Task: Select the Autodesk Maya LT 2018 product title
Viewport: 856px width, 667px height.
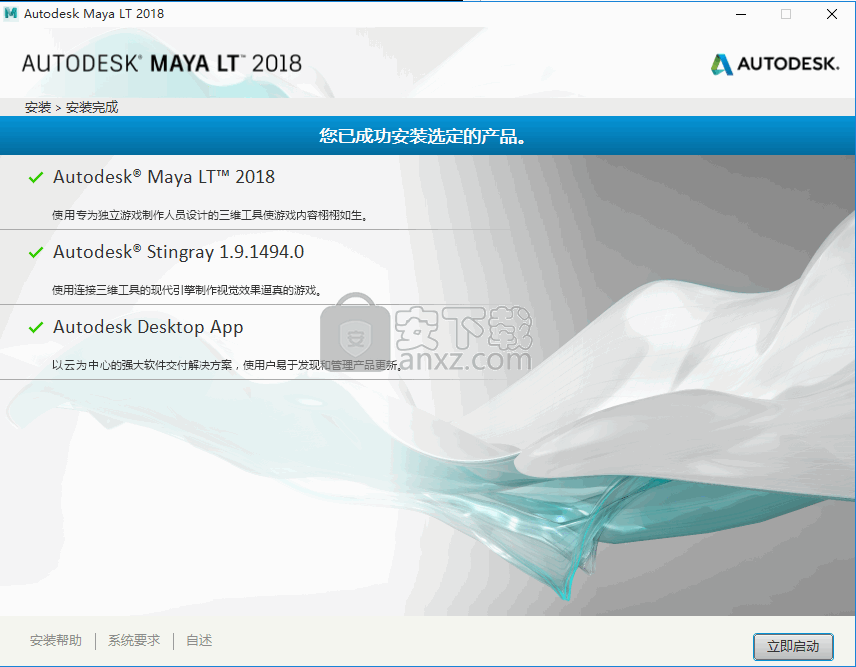Action: (164, 177)
